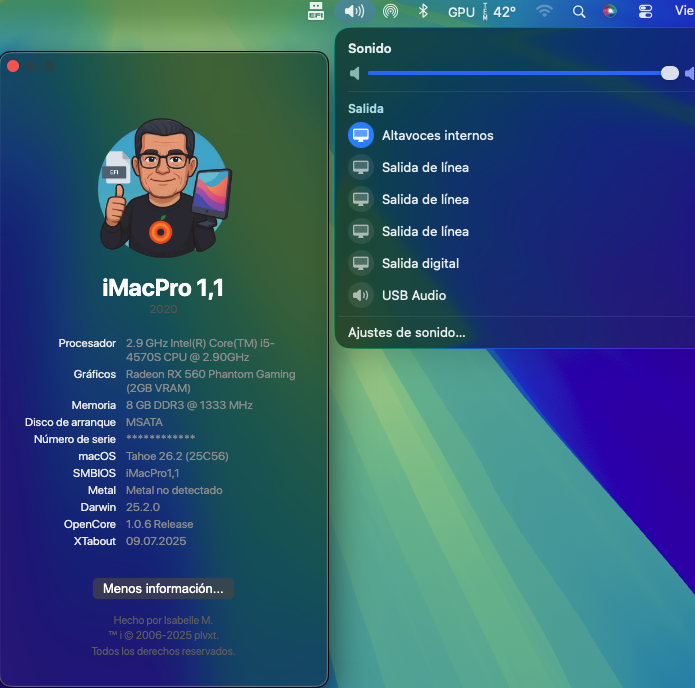
Task: Choose USB Audio output device icon
Action: [361, 295]
